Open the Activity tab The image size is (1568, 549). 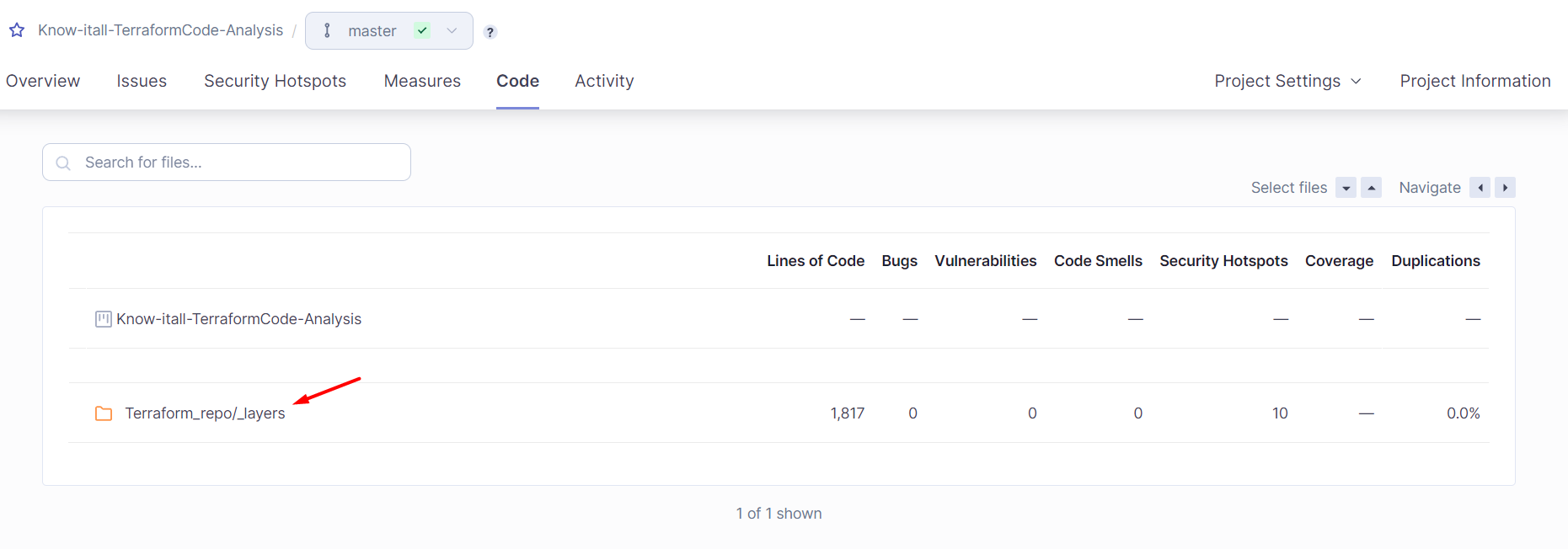[x=604, y=81]
